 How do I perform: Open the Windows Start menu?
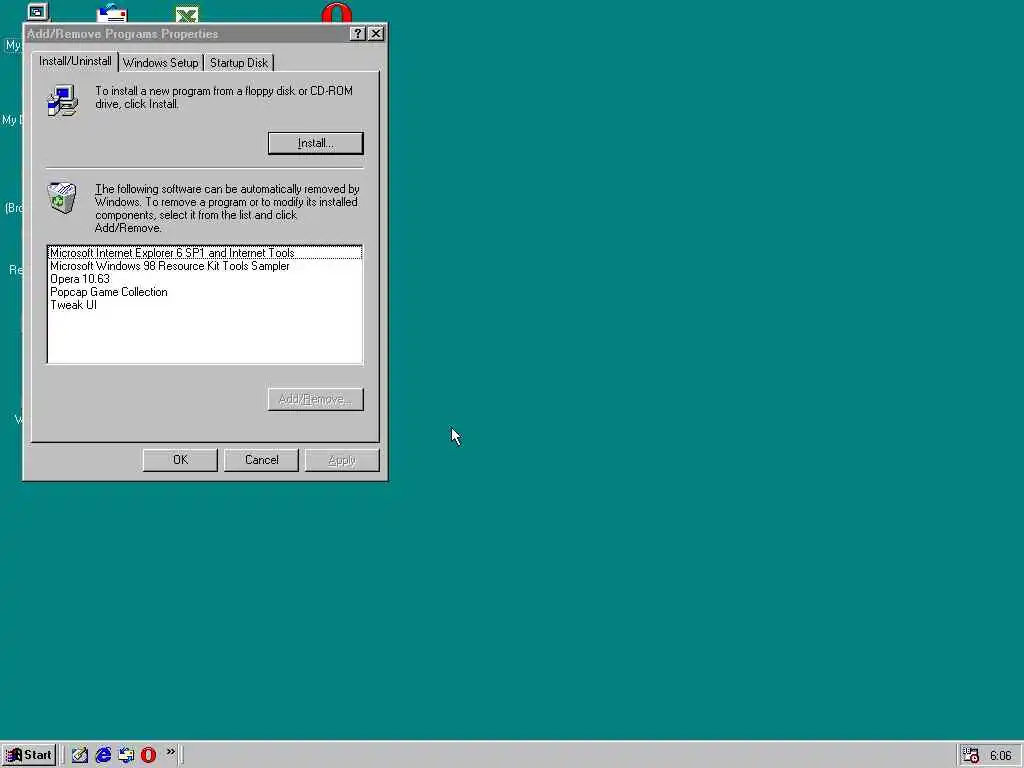coord(29,755)
